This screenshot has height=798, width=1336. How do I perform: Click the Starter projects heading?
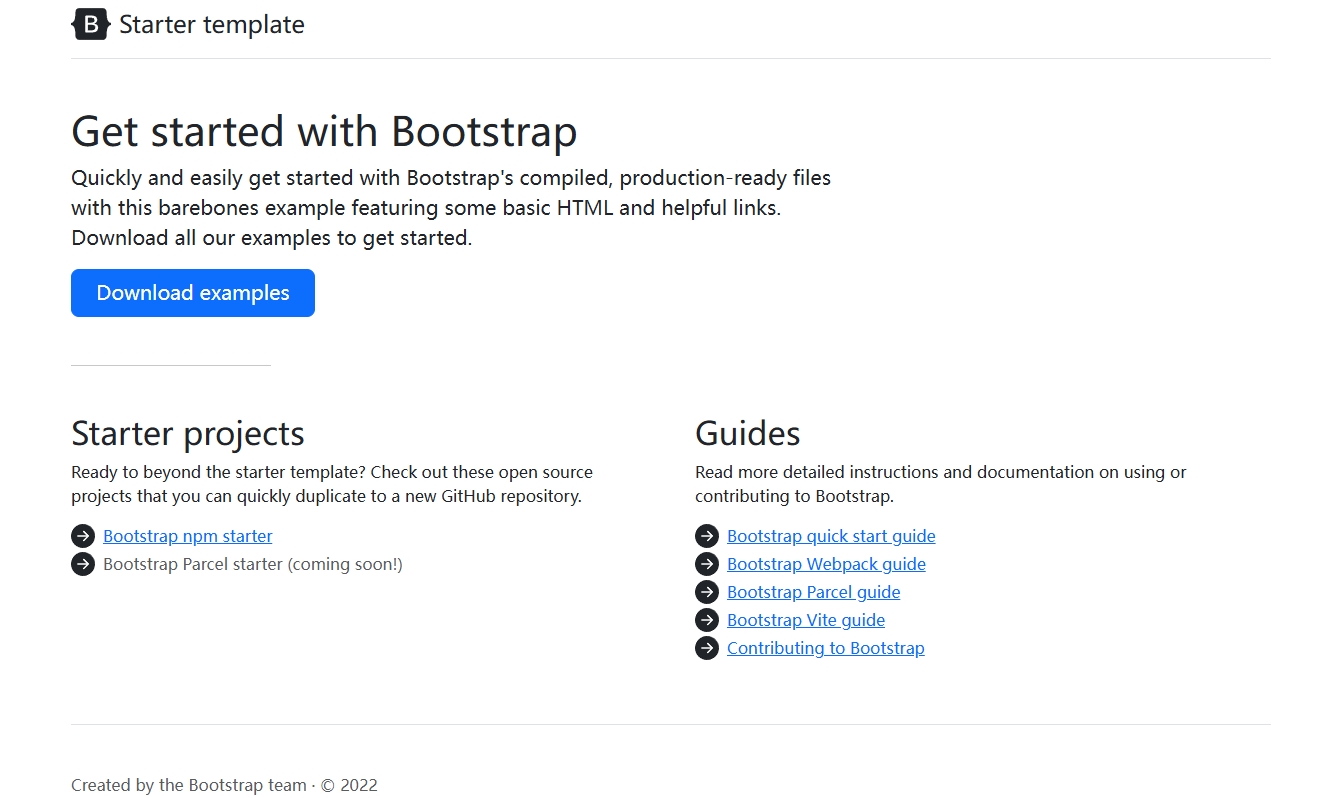coord(188,433)
